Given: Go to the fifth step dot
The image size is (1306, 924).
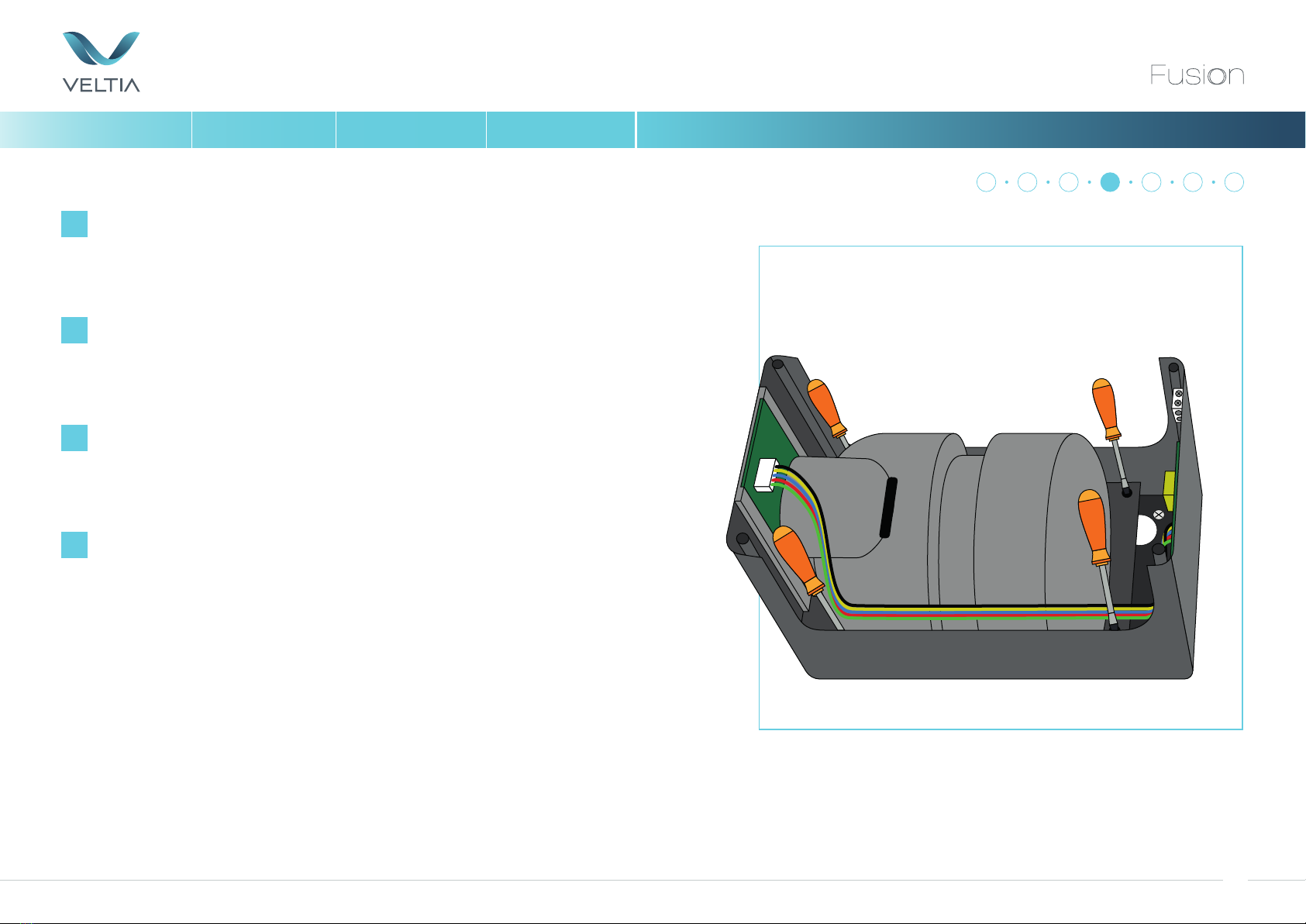Looking at the screenshot, I should 1151,182.
